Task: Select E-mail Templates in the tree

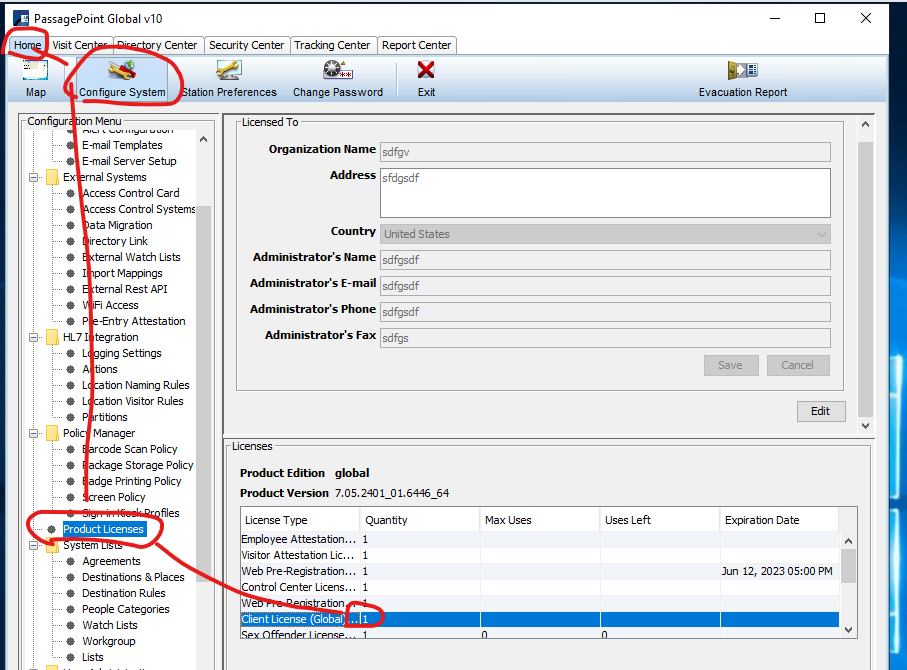Action: (x=122, y=145)
